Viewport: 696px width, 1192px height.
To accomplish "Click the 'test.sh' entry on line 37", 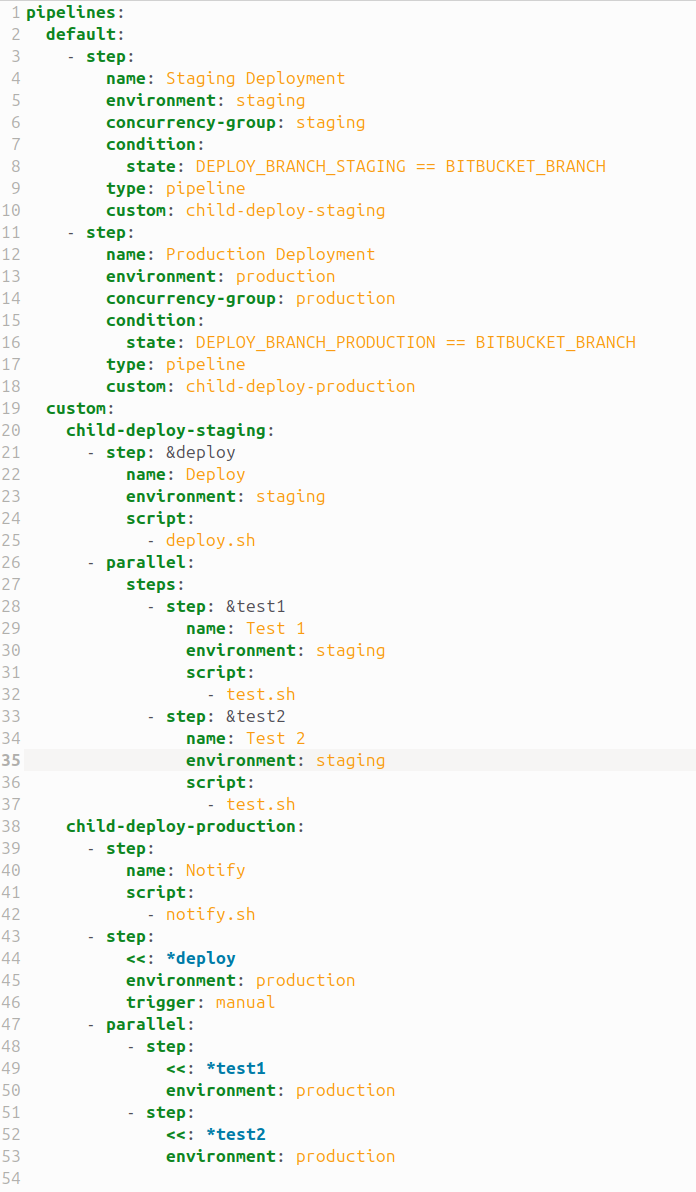I will click(x=261, y=805).
